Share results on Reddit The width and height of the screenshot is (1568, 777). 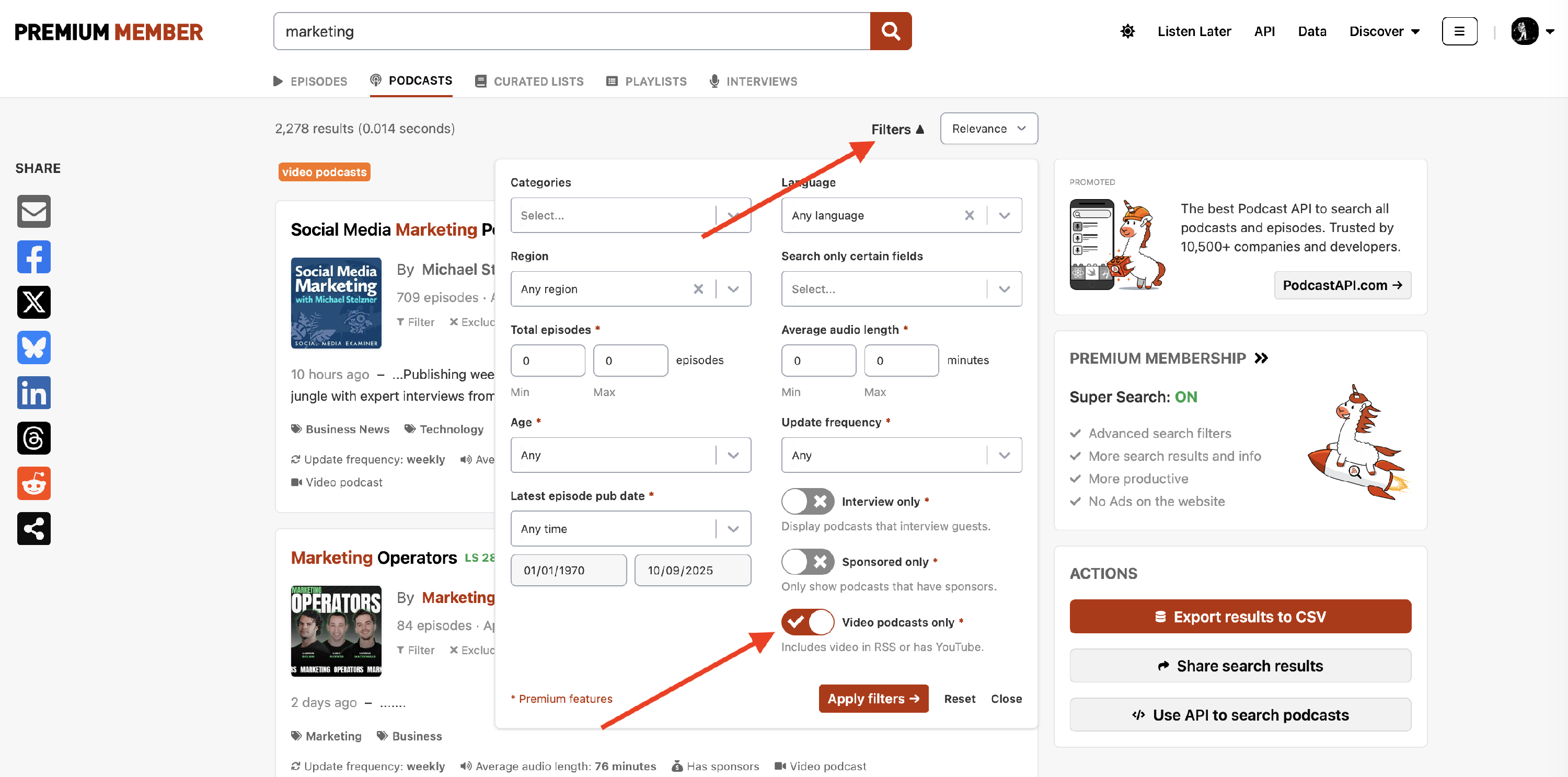coord(33,483)
